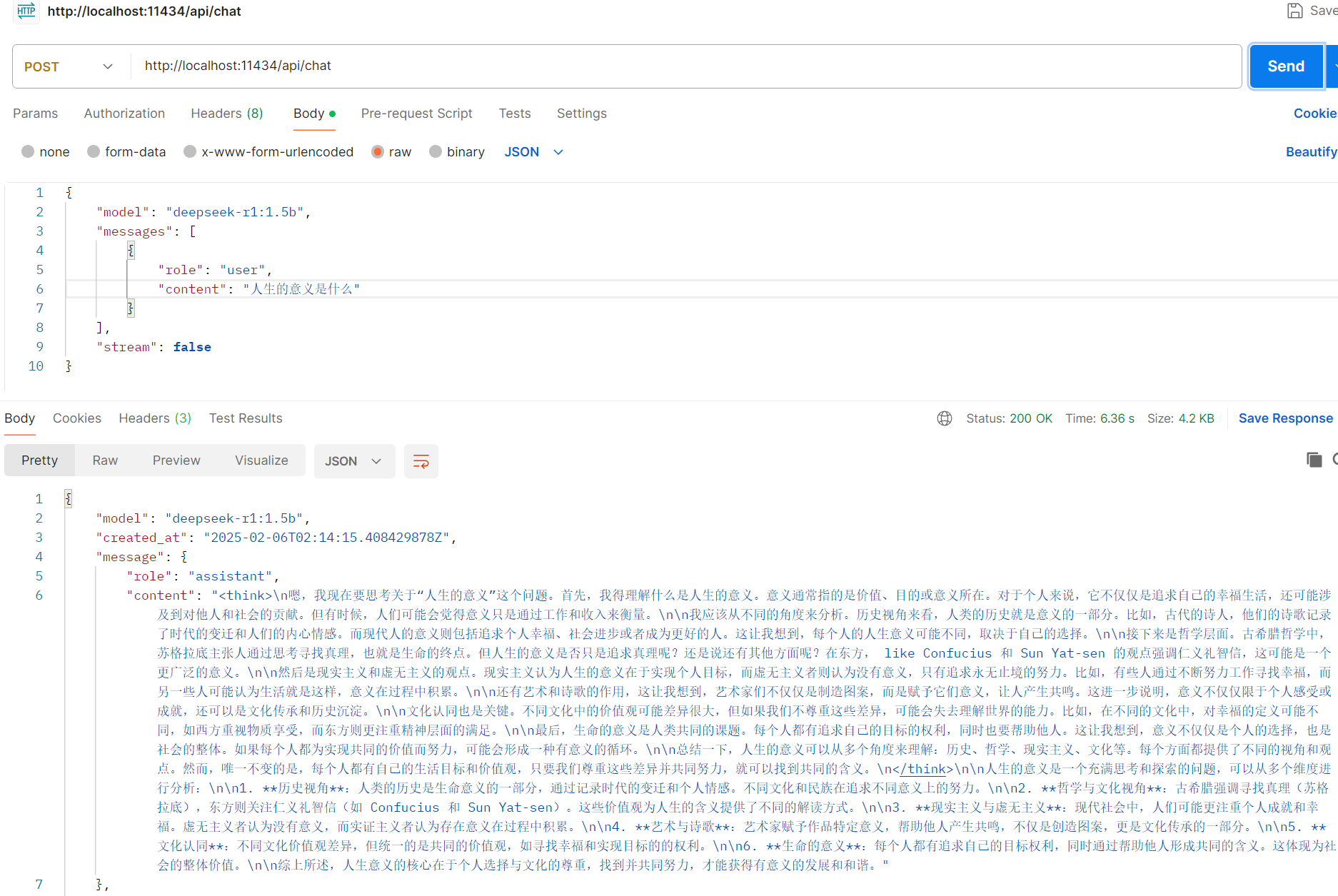Click the HTTP request type icon
This screenshot has width=1338, height=896.
click(x=26, y=11)
